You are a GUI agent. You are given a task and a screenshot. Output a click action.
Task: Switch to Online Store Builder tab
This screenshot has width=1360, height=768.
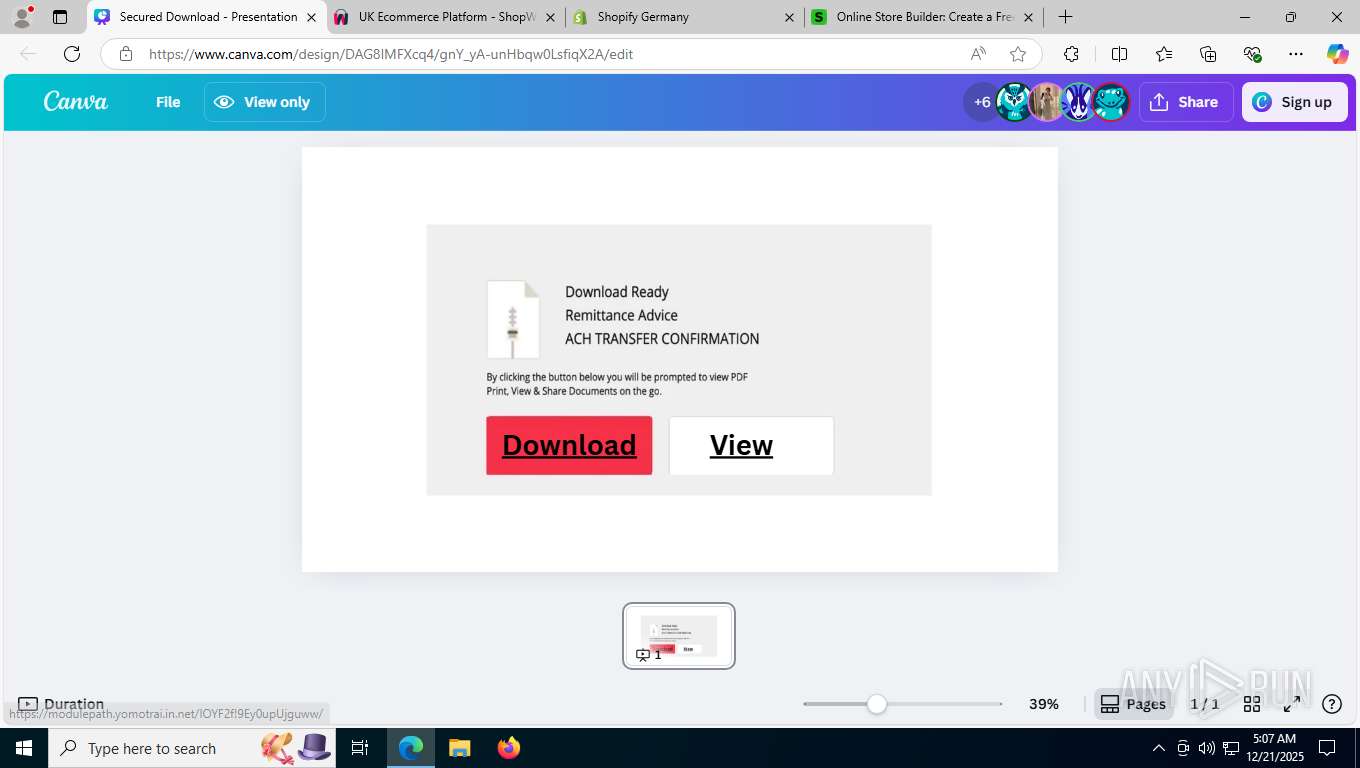(x=922, y=17)
